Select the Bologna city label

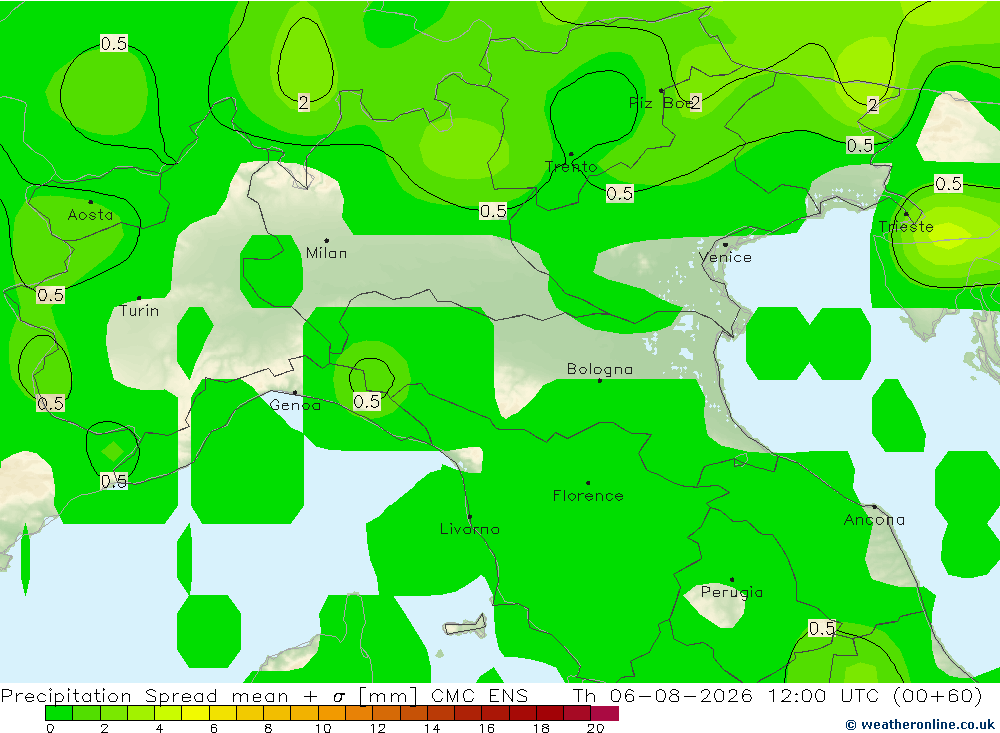tap(600, 369)
